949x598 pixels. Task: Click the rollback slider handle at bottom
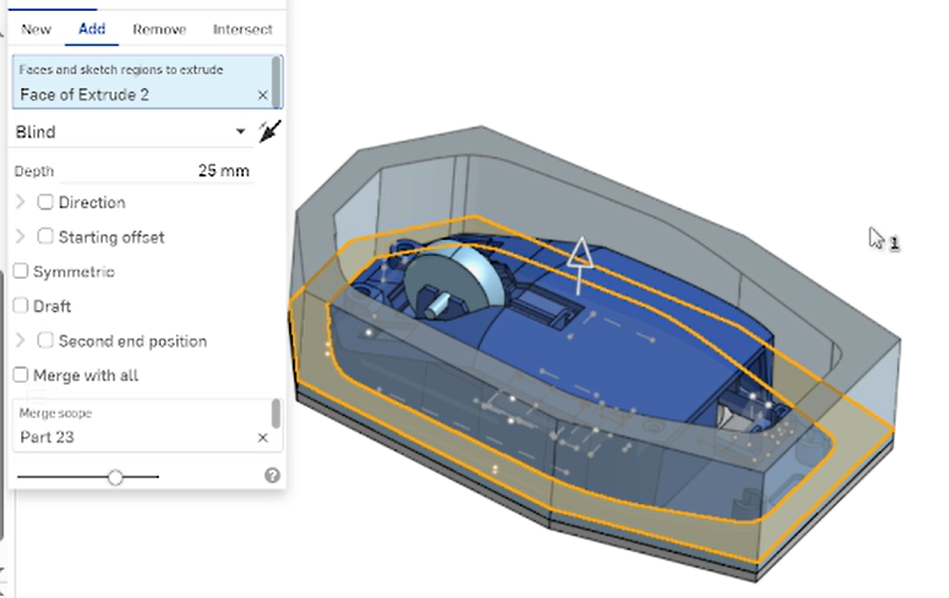pos(115,478)
